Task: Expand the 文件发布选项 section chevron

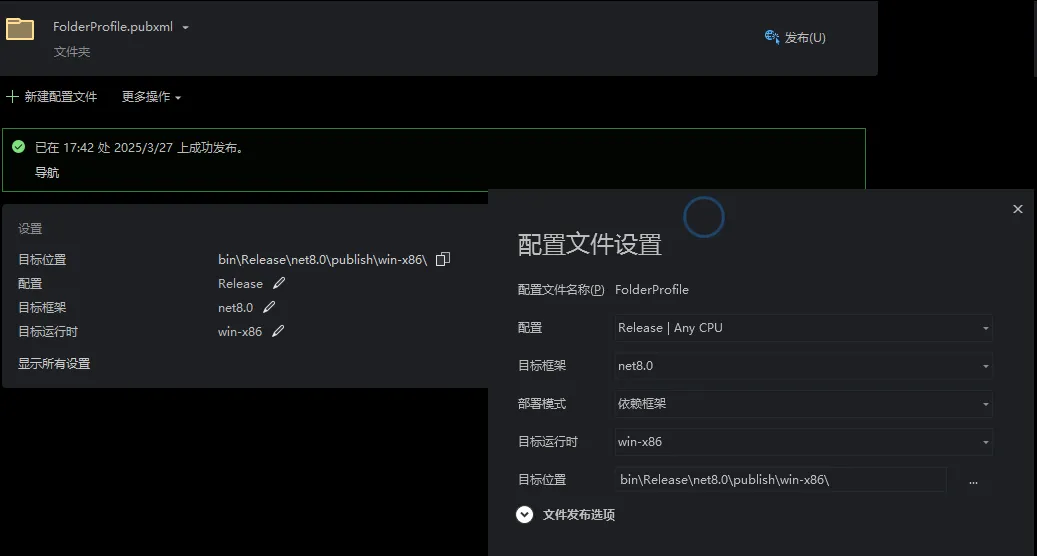Action: 524,514
